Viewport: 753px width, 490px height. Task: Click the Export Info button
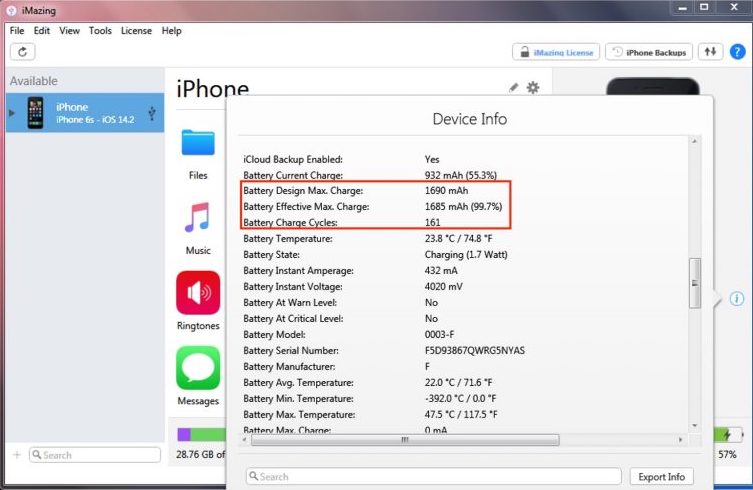[x=662, y=477]
